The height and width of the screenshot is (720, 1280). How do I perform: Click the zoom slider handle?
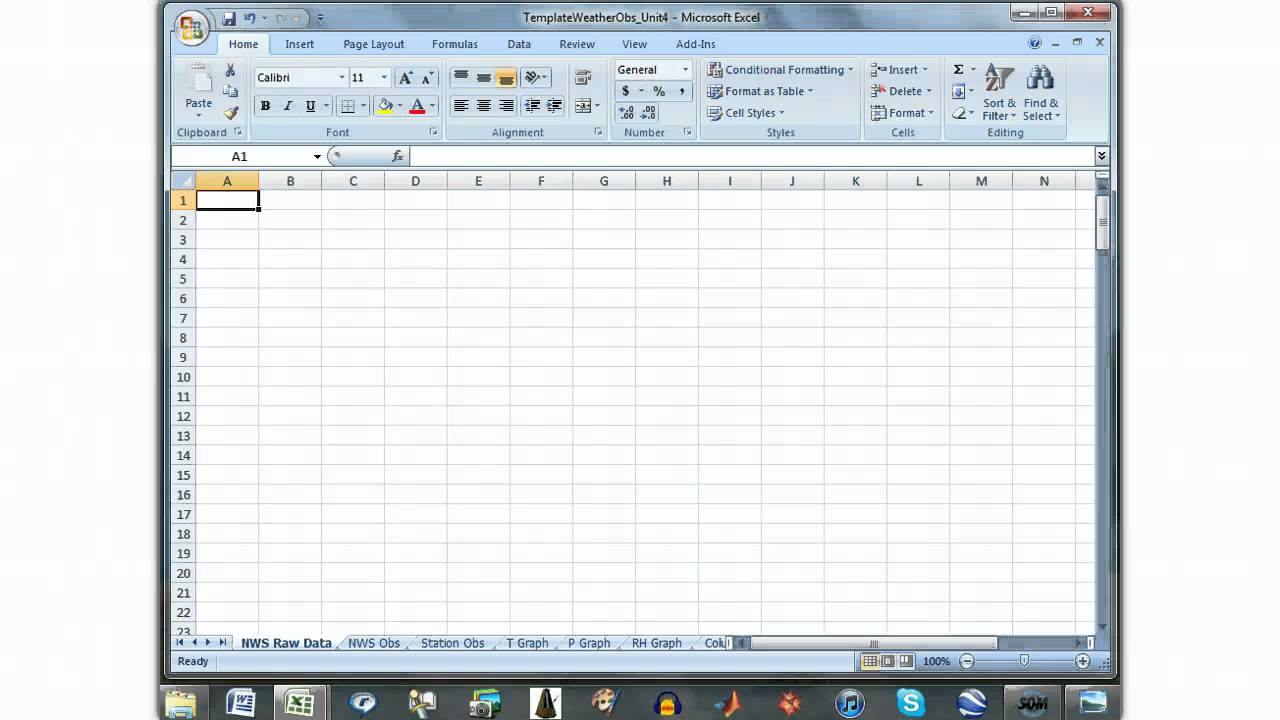[x=1024, y=661]
